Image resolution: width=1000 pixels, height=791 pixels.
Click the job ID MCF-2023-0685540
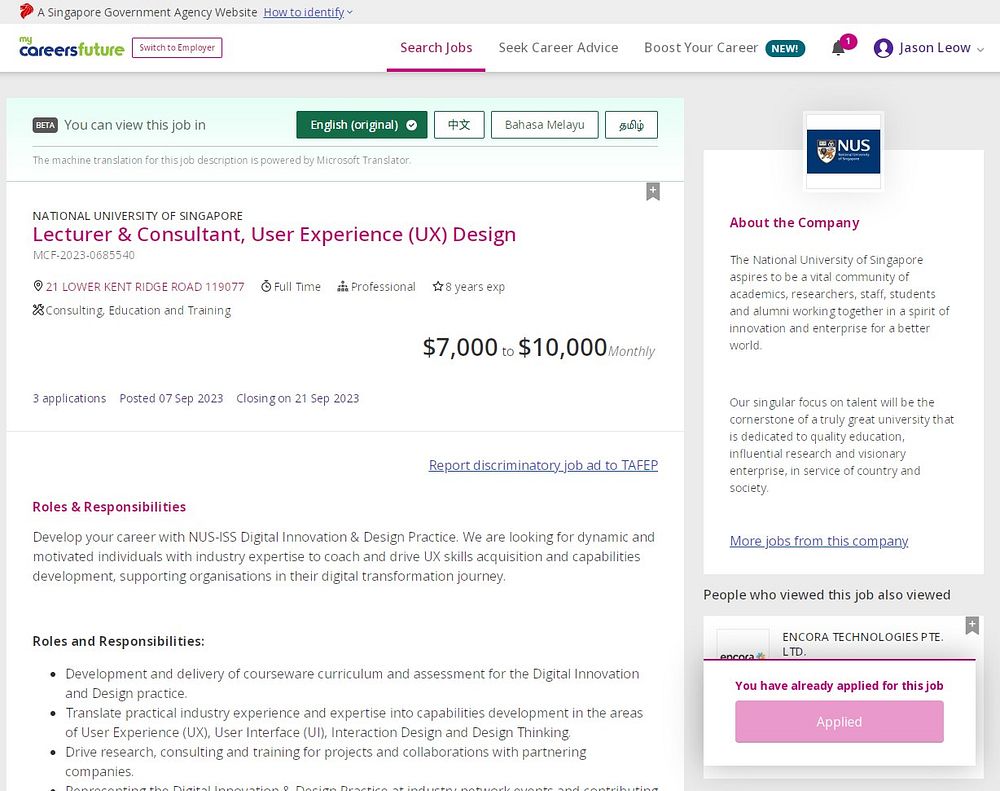coord(84,255)
